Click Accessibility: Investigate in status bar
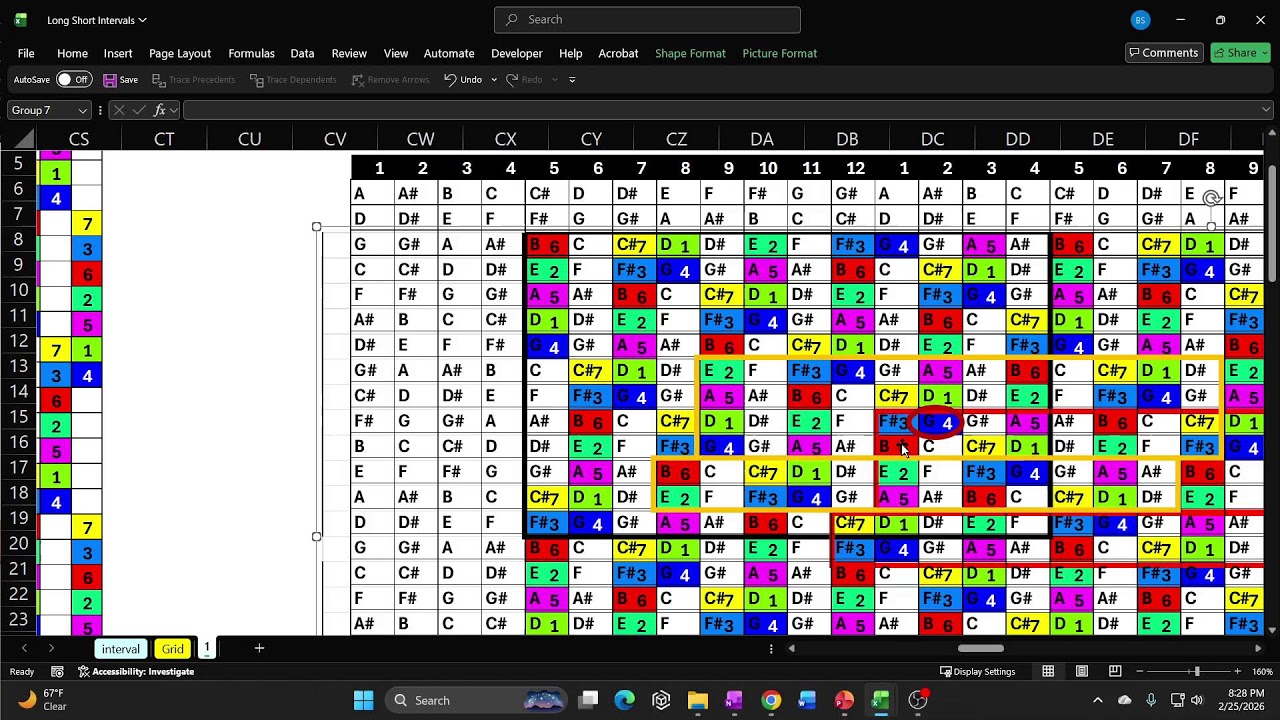1280x720 pixels. click(135, 672)
